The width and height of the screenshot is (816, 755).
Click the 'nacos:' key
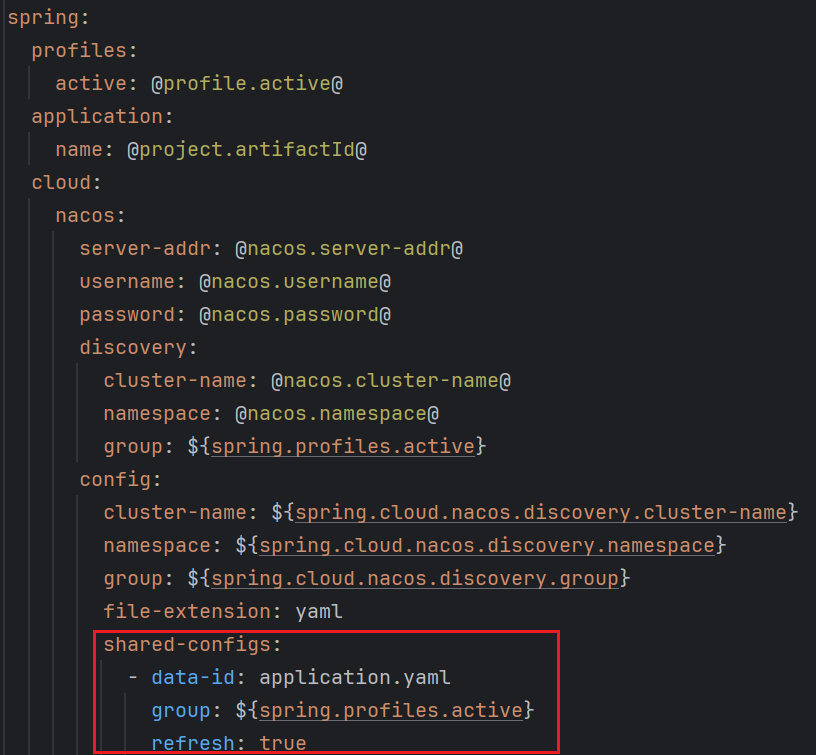pyautogui.click(x=91, y=216)
